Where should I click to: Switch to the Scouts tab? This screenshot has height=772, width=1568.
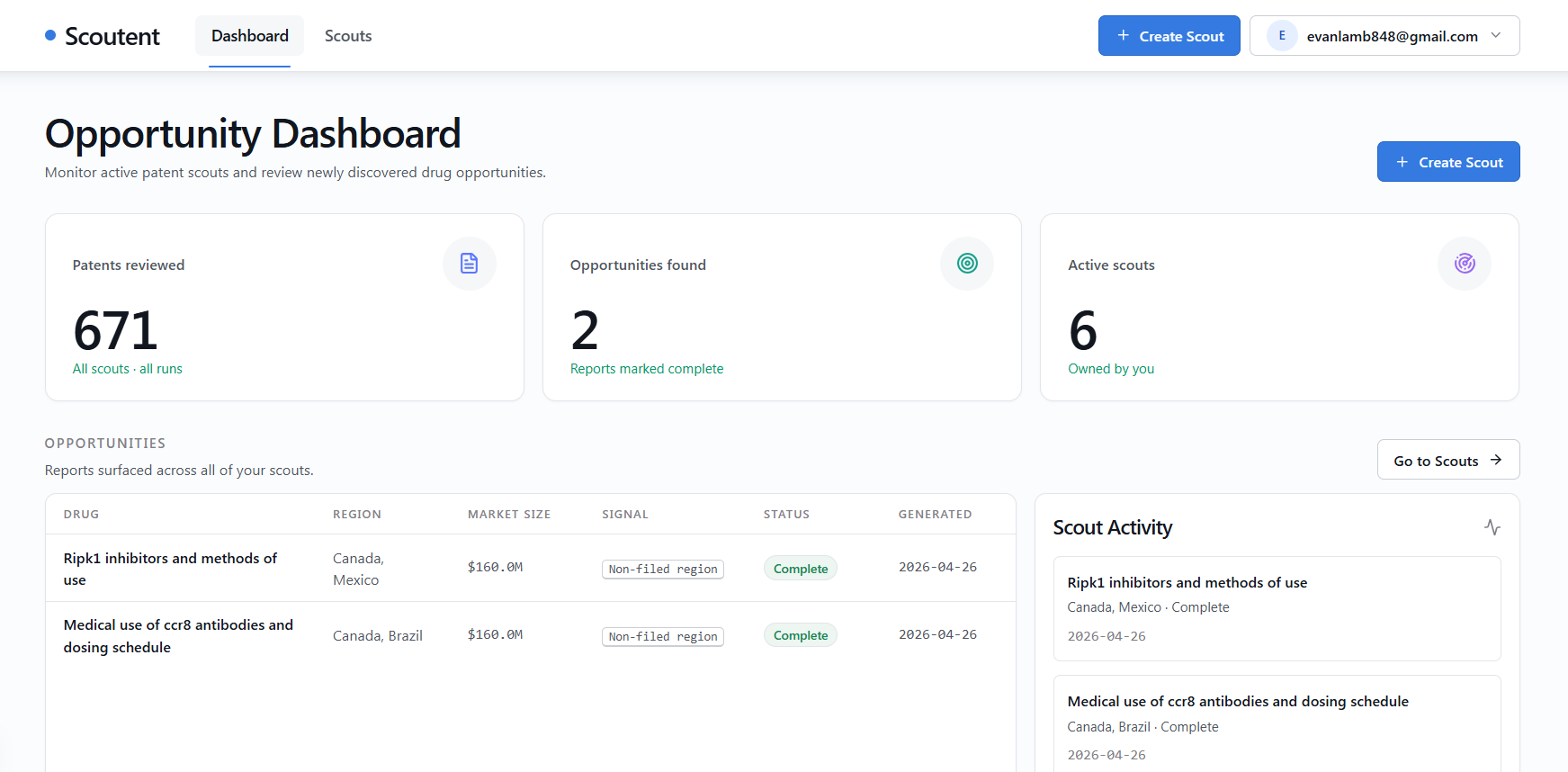(348, 36)
